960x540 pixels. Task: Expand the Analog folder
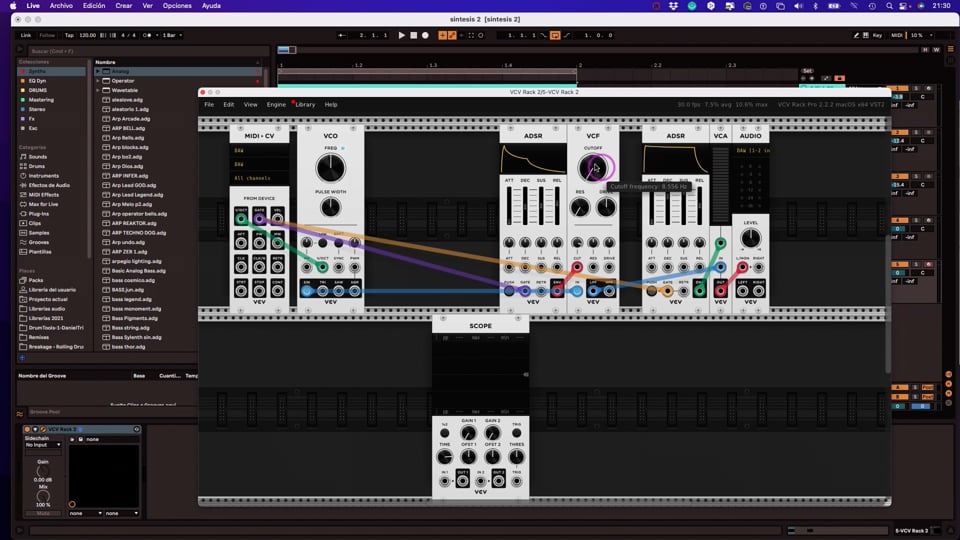(97, 72)
